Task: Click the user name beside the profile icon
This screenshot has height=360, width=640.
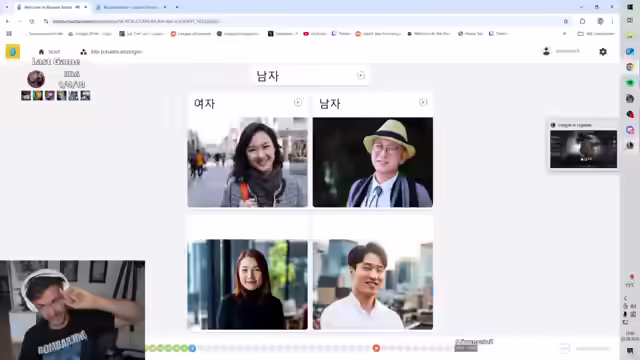Action: (x=568, y=51)
